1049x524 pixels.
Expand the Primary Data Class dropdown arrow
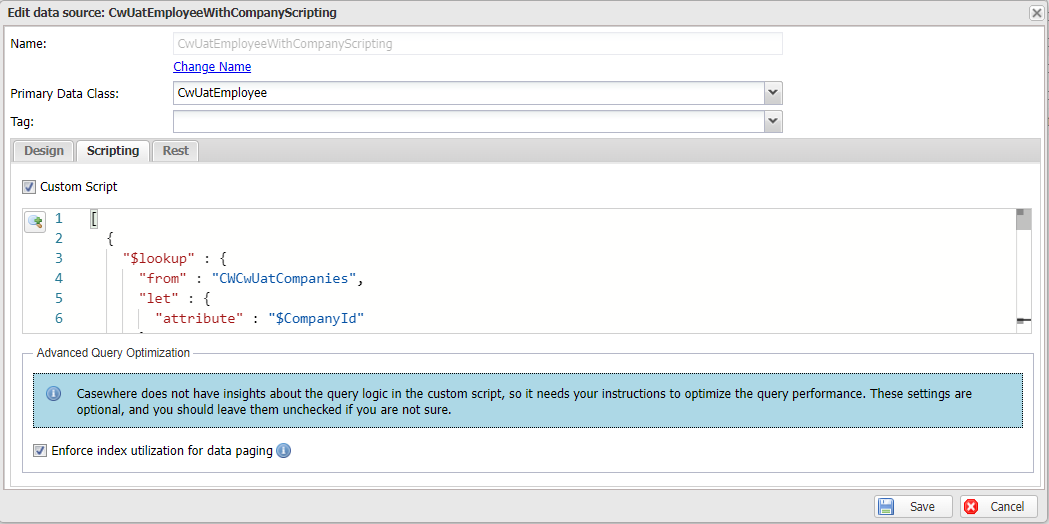772,93
